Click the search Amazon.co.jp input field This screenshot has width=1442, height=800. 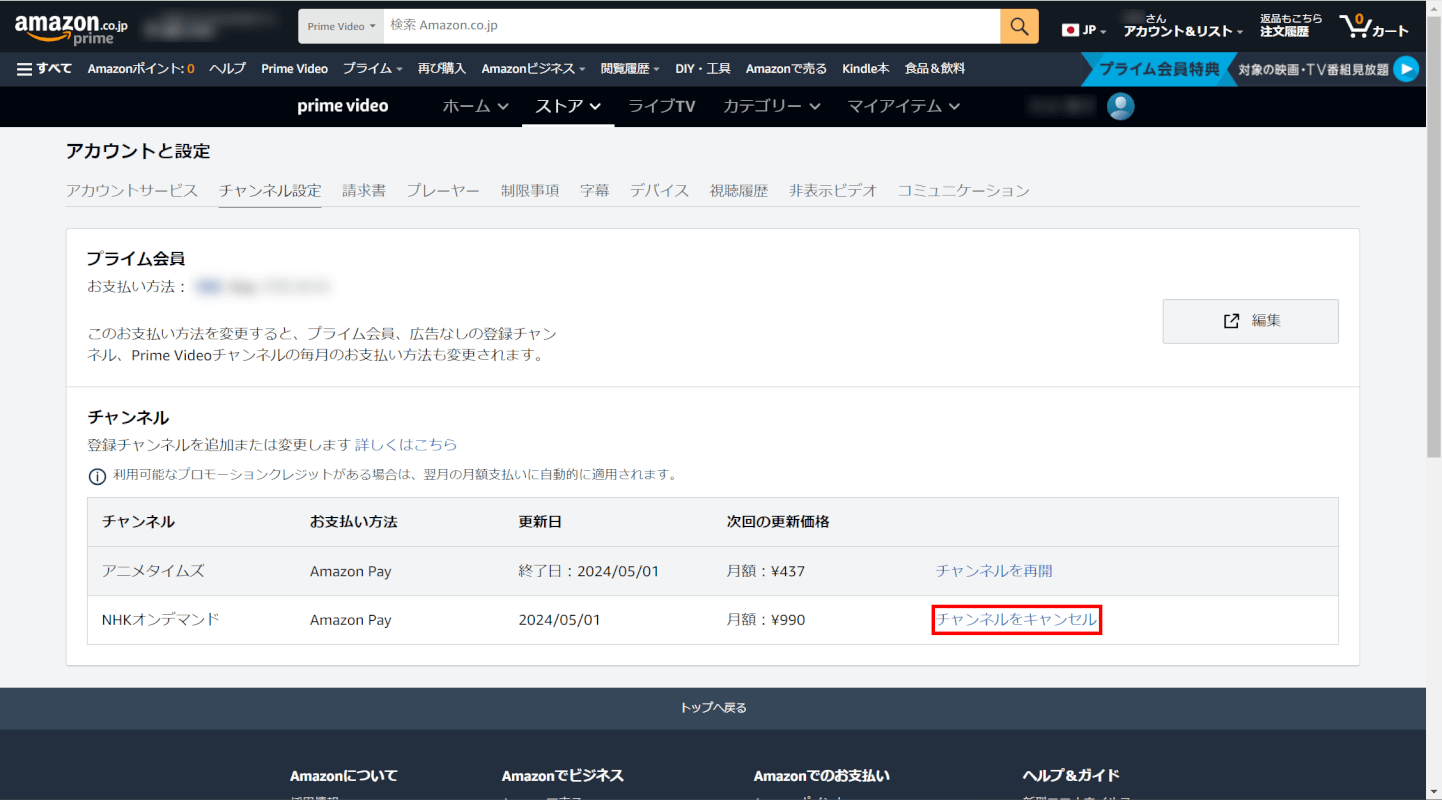pos(692,26)
